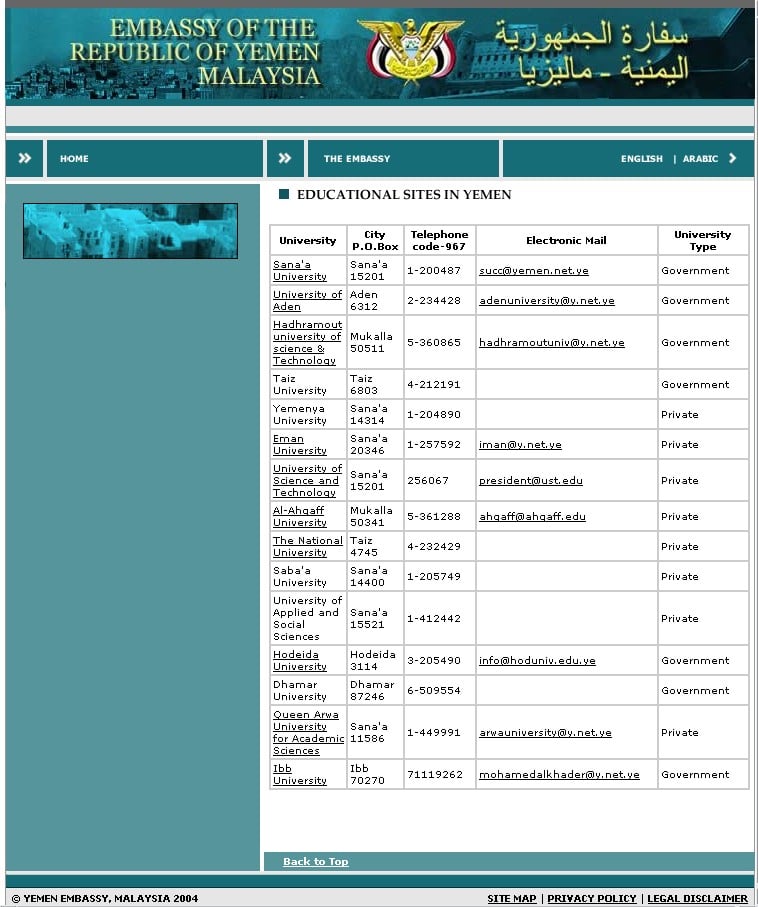The width and height of the screenshot is (758, 907).
Task: Open the Hodeida University link
Action: pos(300,660)
